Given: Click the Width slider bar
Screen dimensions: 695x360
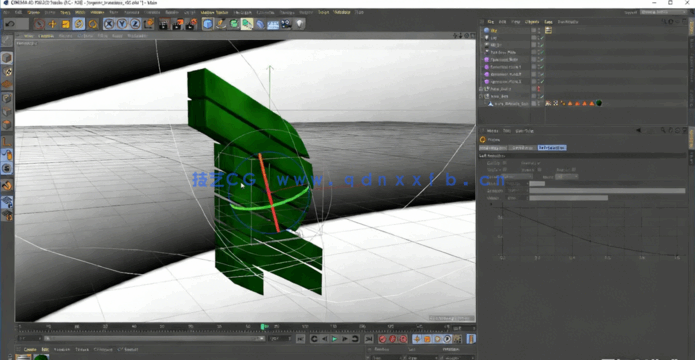Looking at the screenshot, I should point(569,198).
